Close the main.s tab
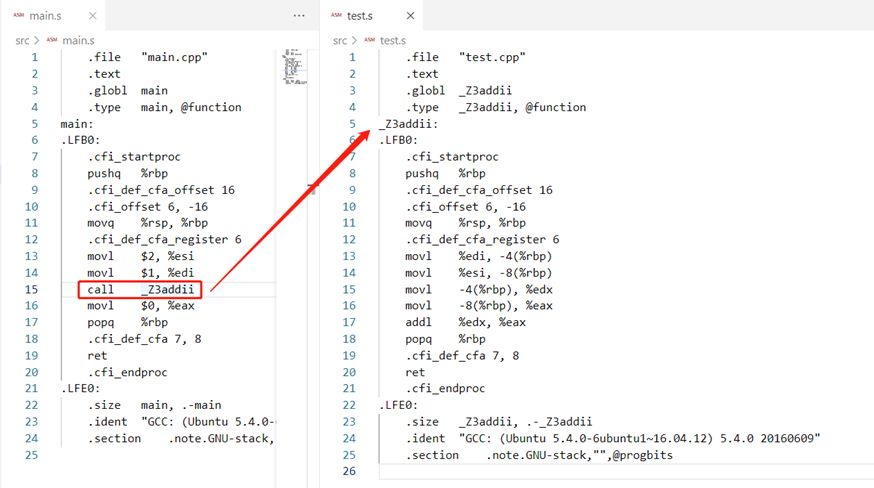 click(93, 16)
